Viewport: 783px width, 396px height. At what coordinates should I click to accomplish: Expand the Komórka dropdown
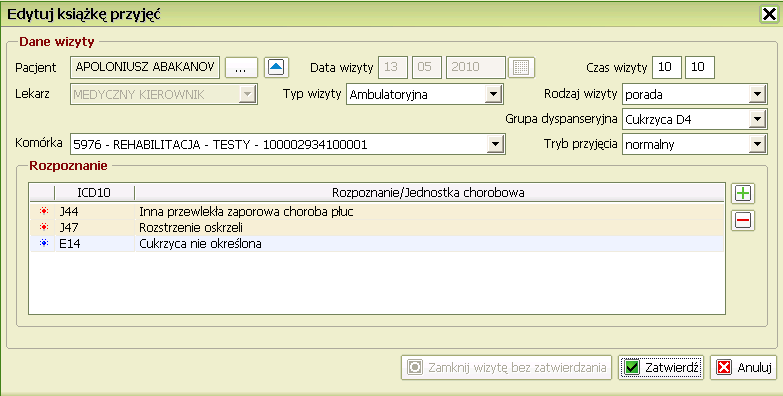pos(495,144)
